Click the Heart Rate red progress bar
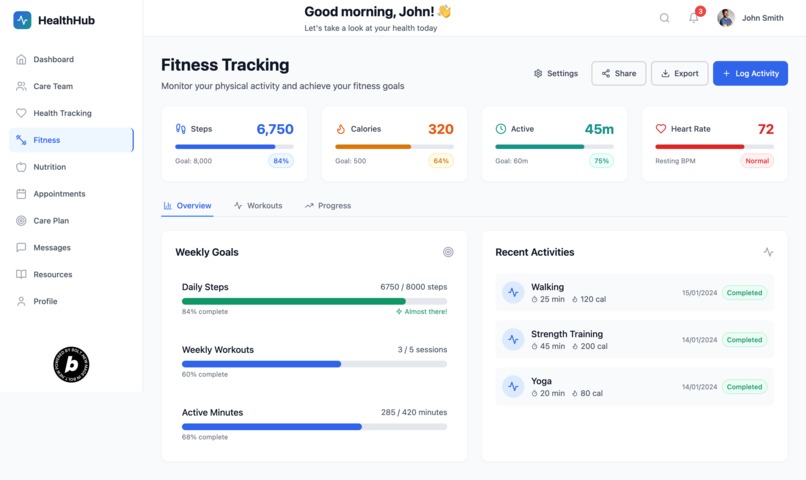Viewport: 806px width, 480px height. tap(715, 146)
